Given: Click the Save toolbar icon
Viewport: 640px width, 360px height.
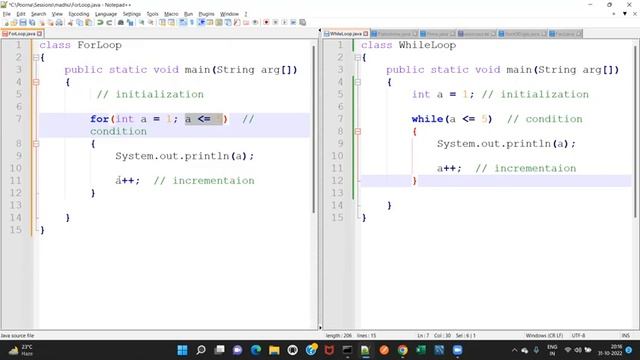Looking at the screenshot, I should [x=23, y=22].
